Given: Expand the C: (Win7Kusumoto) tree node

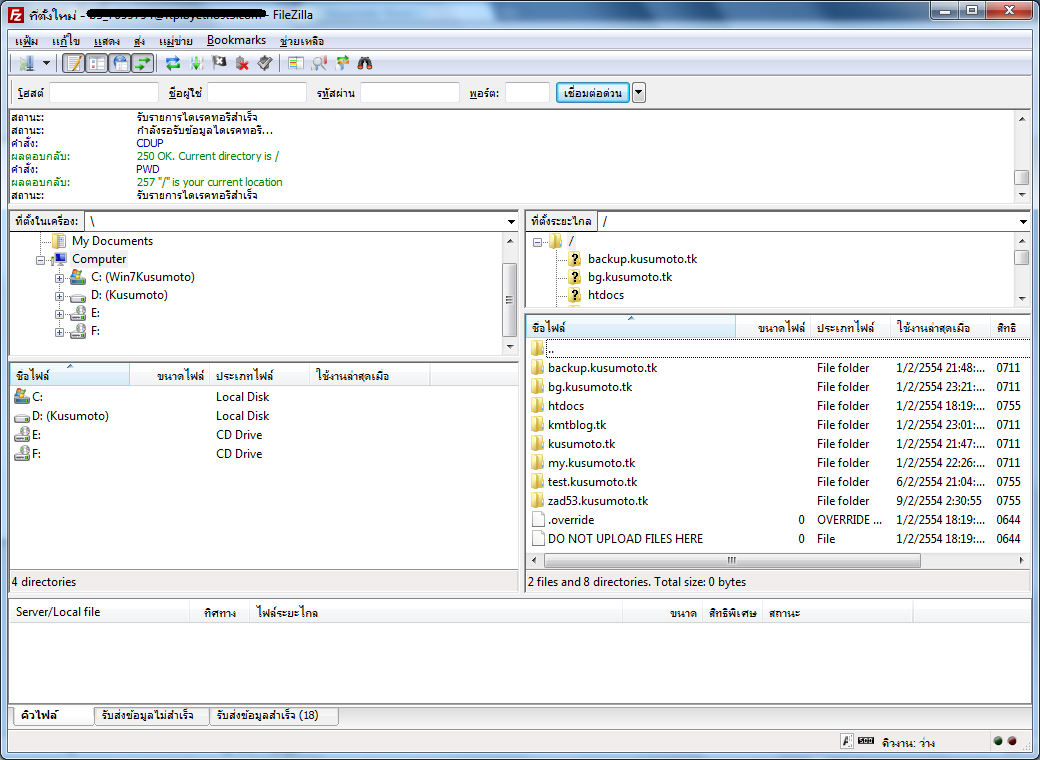Looking at the screenshot, I should point(59,278).
